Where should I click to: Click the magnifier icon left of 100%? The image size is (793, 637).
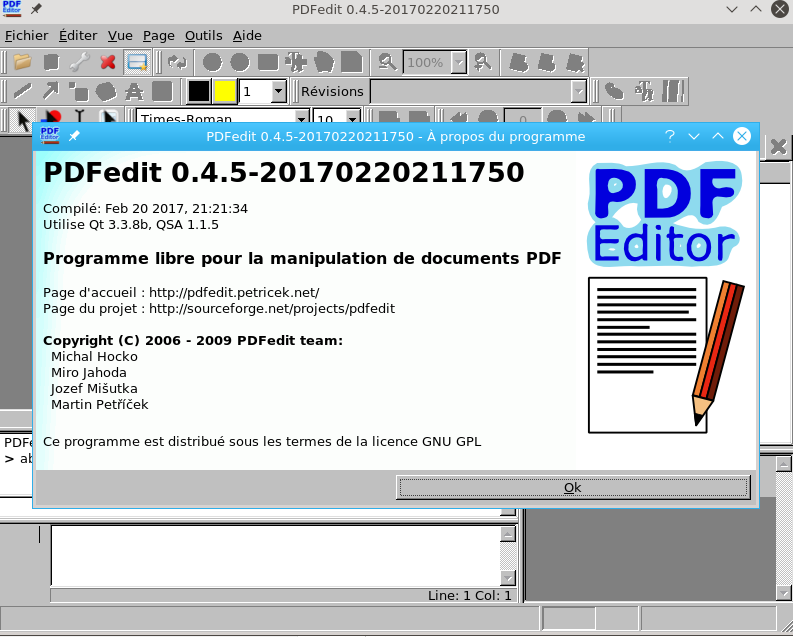[387, 62]
